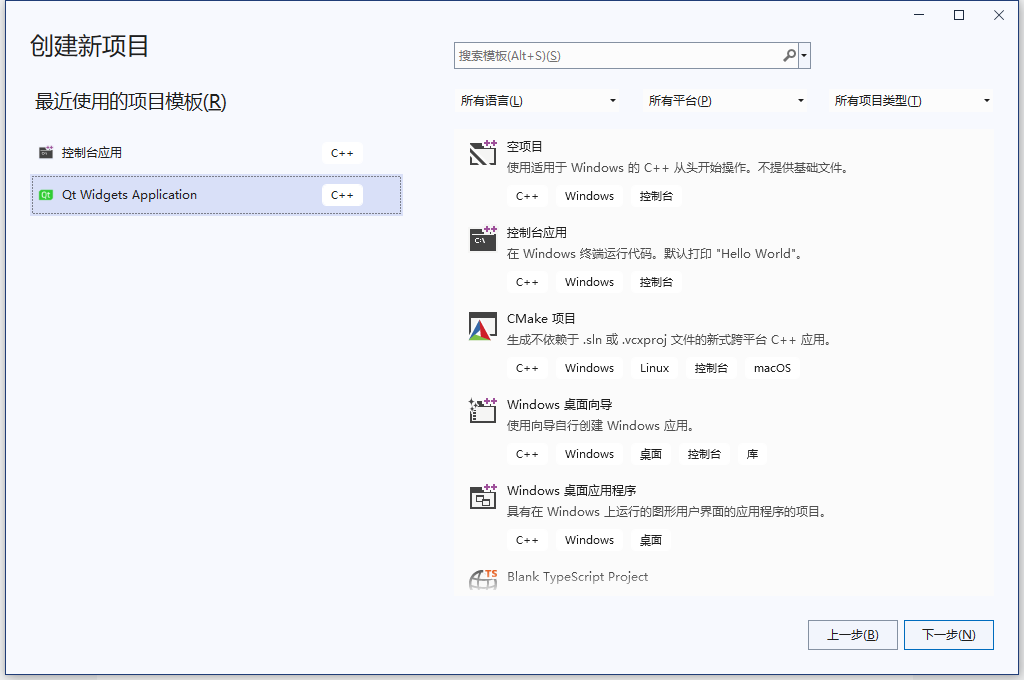1024x680 pixels.
Task: Open the 所有项目类型(T) dropdown
Action: point(912,101)
